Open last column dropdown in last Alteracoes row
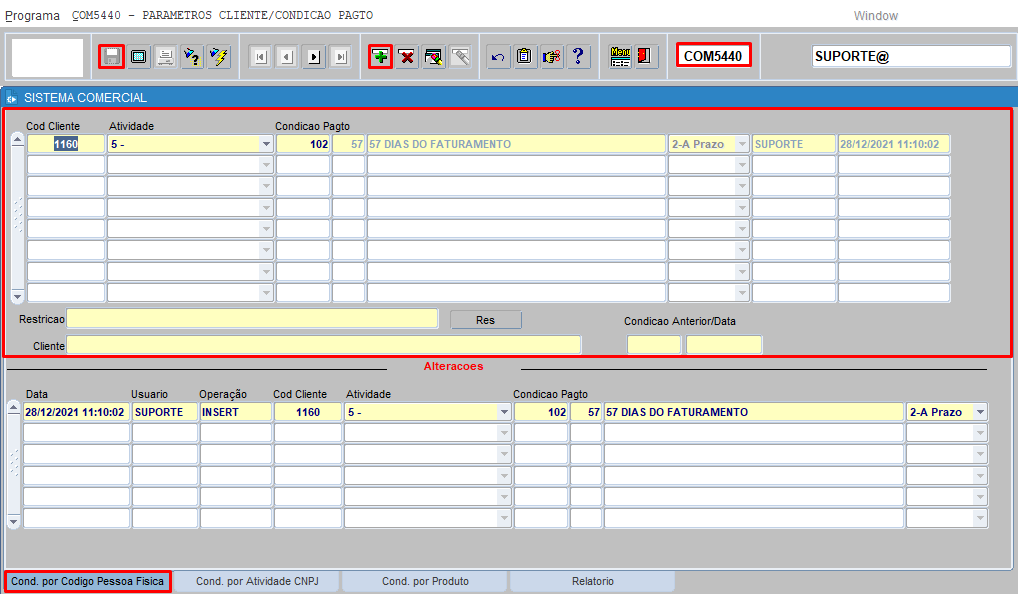 click(x=980, y=518)
